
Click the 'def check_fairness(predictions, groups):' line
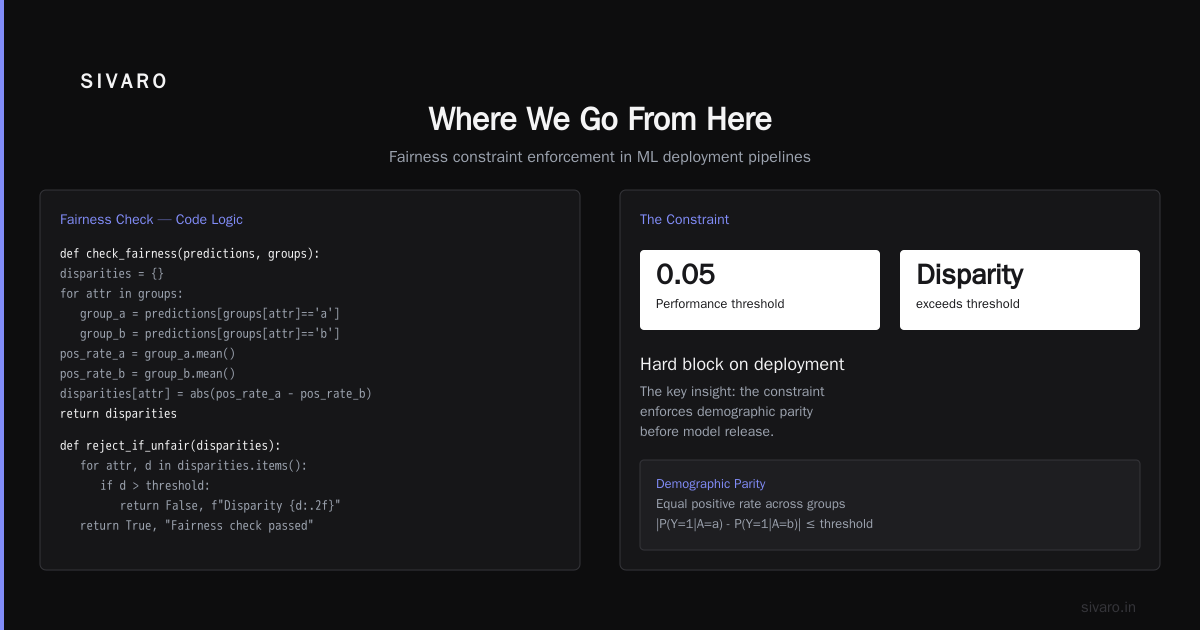pos(190,254)
